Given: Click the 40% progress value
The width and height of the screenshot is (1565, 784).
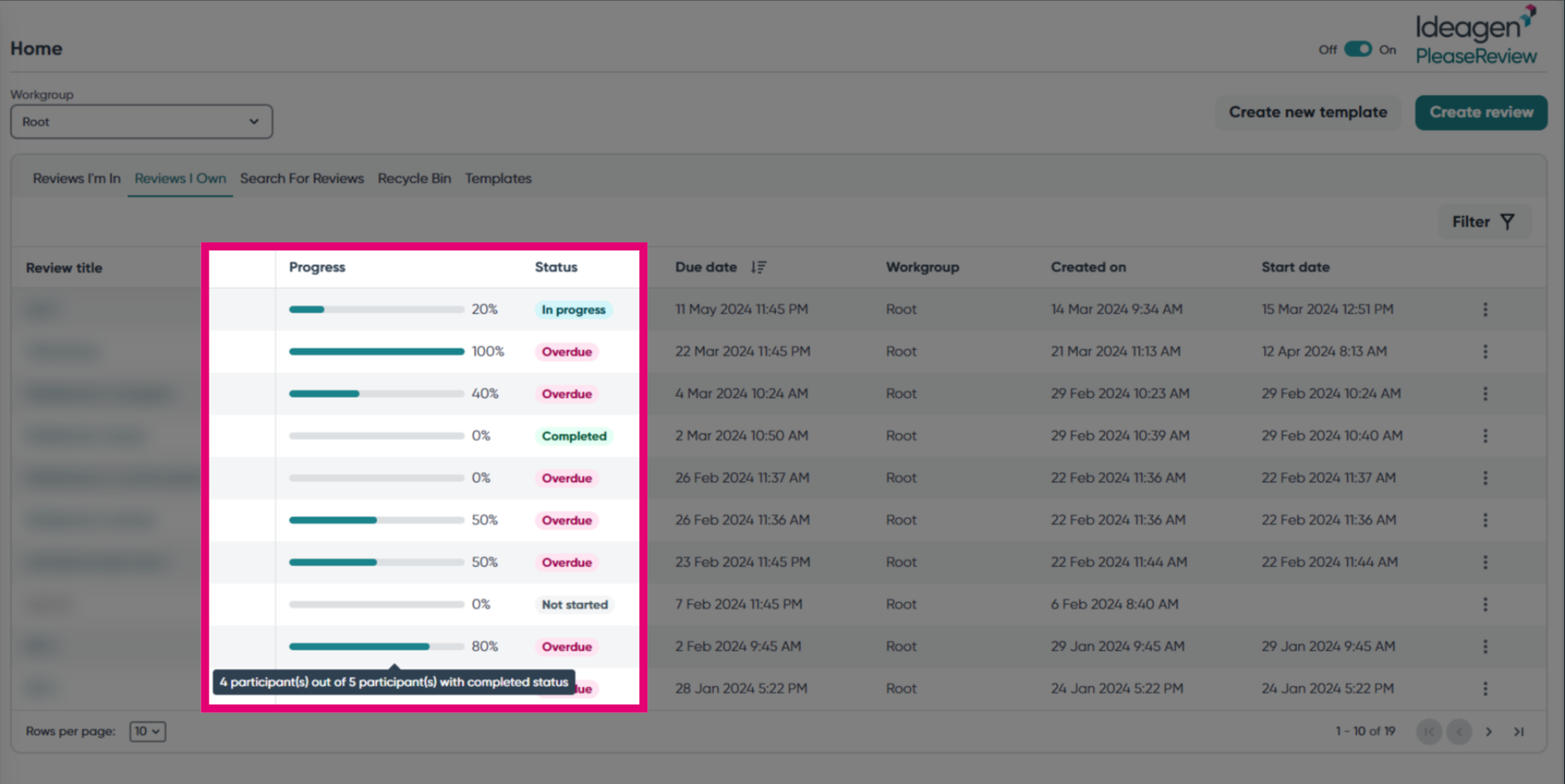Looking at the screenshot, I should click(x=485, y=394).
